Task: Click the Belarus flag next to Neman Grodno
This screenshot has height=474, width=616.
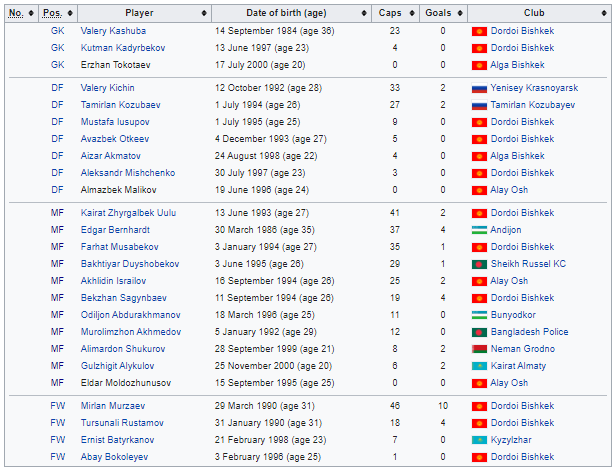Action: [x=479, y=349]
